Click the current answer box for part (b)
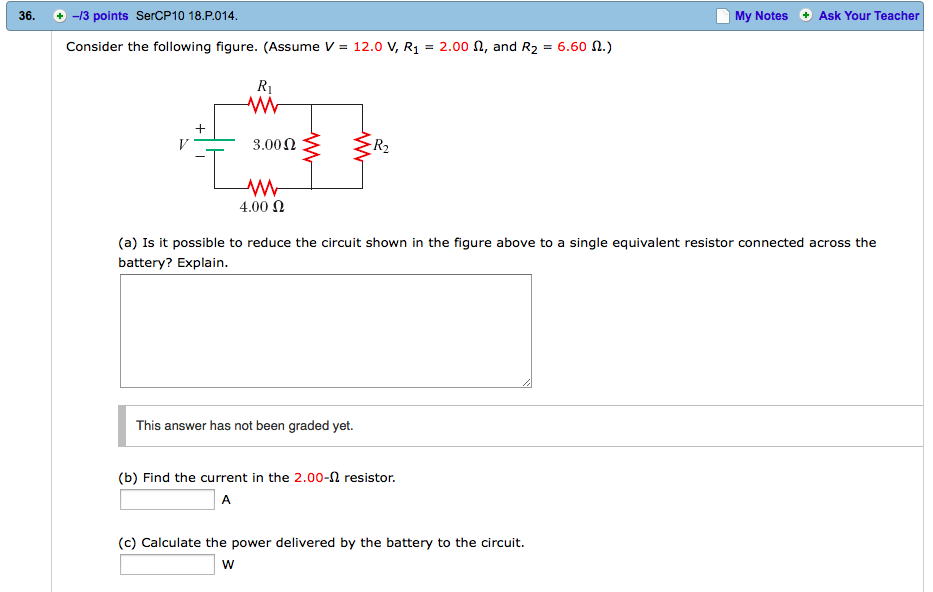 tap(166, 499)
